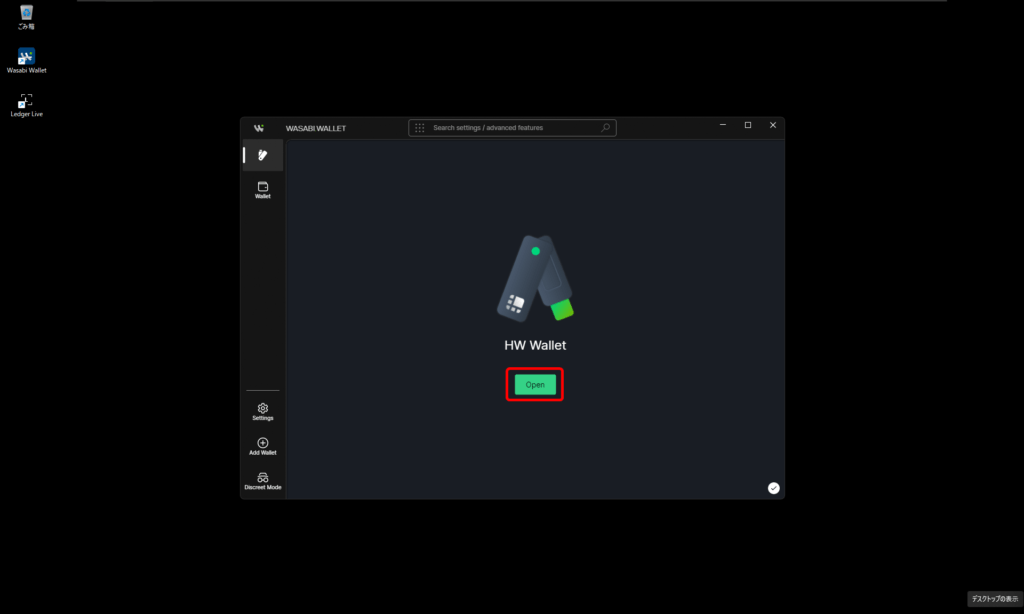
Task: Focus the Search settings / advanced features field
Action: tap(512, 128)
